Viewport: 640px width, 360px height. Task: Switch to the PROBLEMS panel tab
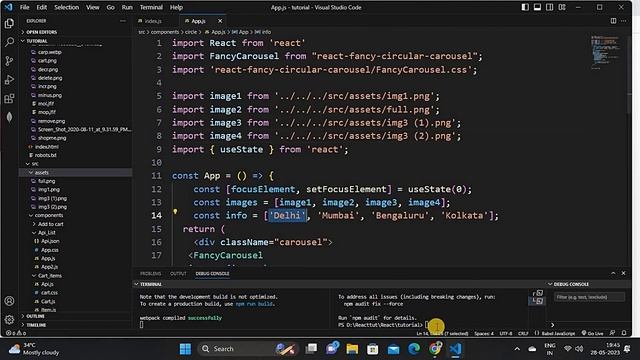click(150, 273)
